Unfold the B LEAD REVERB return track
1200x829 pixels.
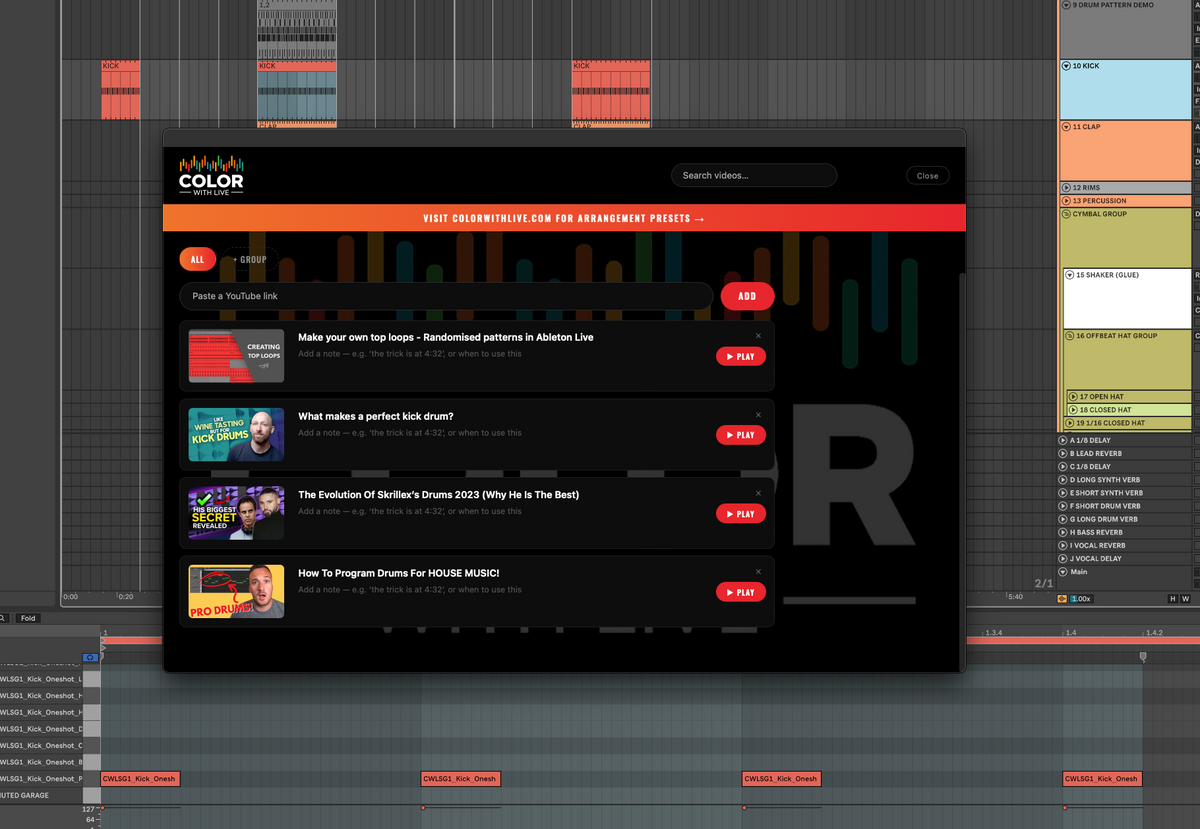pyautogui.click(x=1063, y=453)
